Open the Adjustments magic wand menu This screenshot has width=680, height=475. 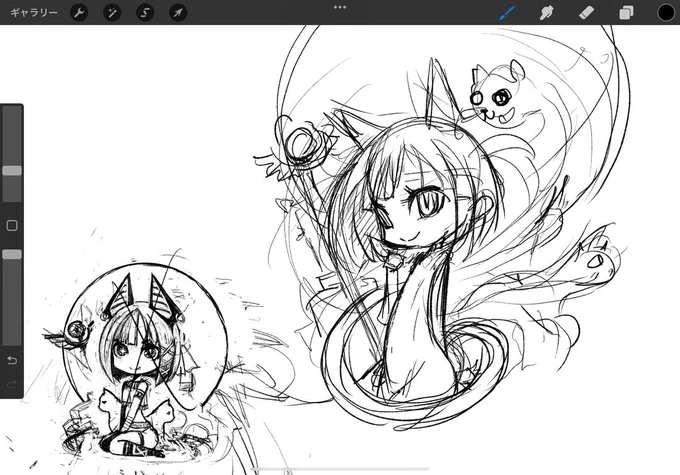[x=112, y=13]
